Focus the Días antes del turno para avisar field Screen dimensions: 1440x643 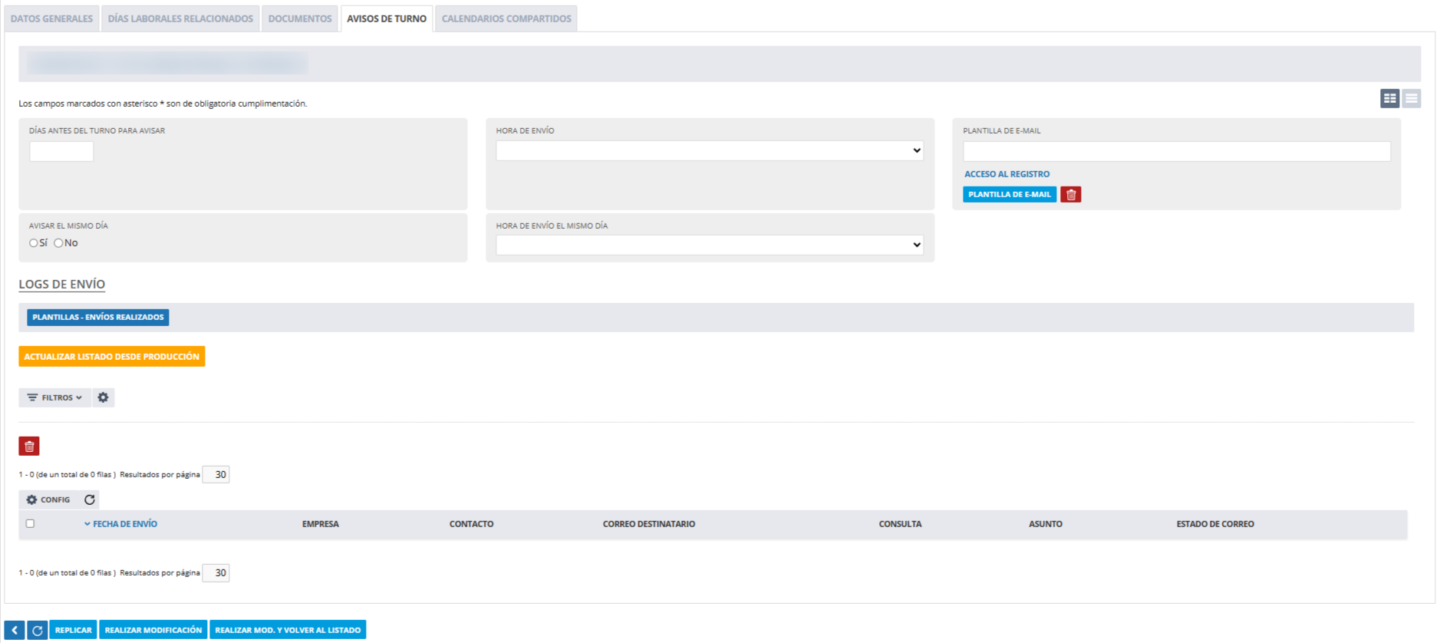coord(61,151)
